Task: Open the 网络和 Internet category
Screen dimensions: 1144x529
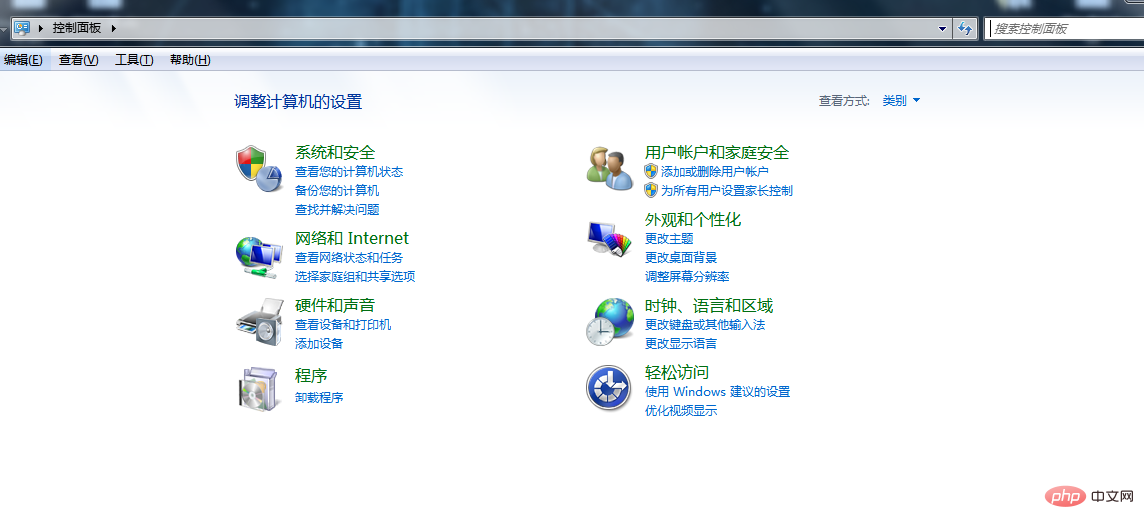Action: [352, 238]
